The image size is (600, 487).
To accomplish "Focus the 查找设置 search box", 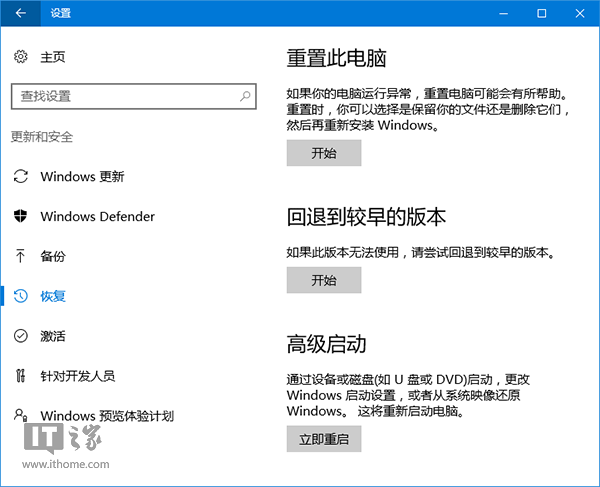I will (x=134, y=96).
